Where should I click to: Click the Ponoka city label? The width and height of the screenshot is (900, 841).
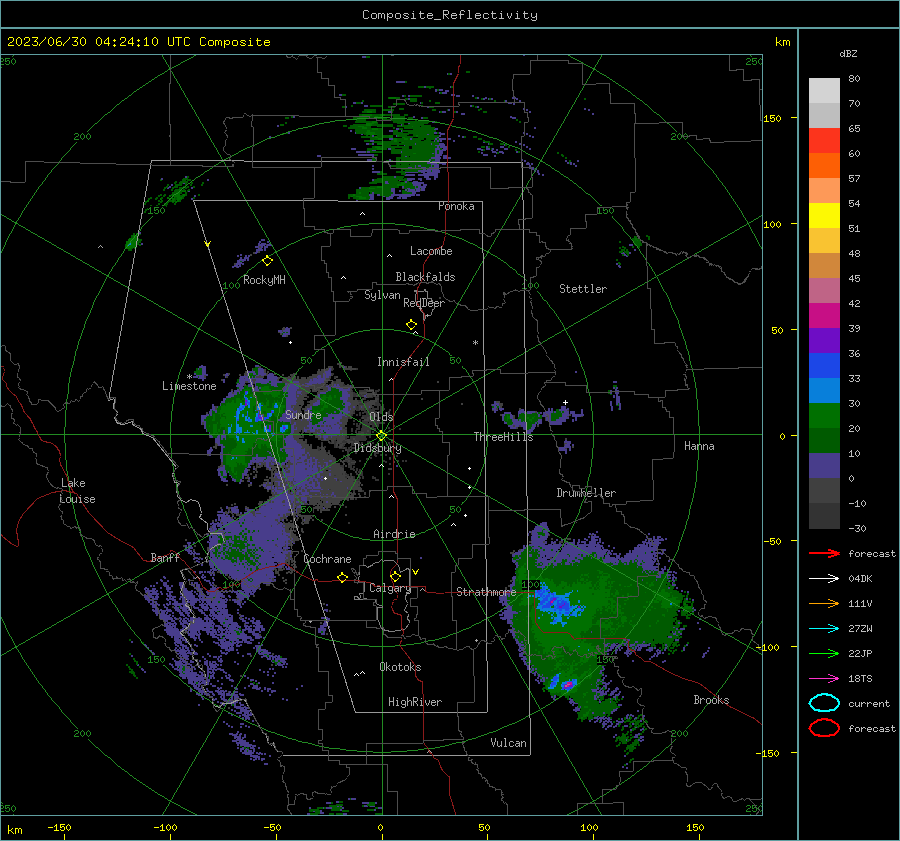coord(456,206)
